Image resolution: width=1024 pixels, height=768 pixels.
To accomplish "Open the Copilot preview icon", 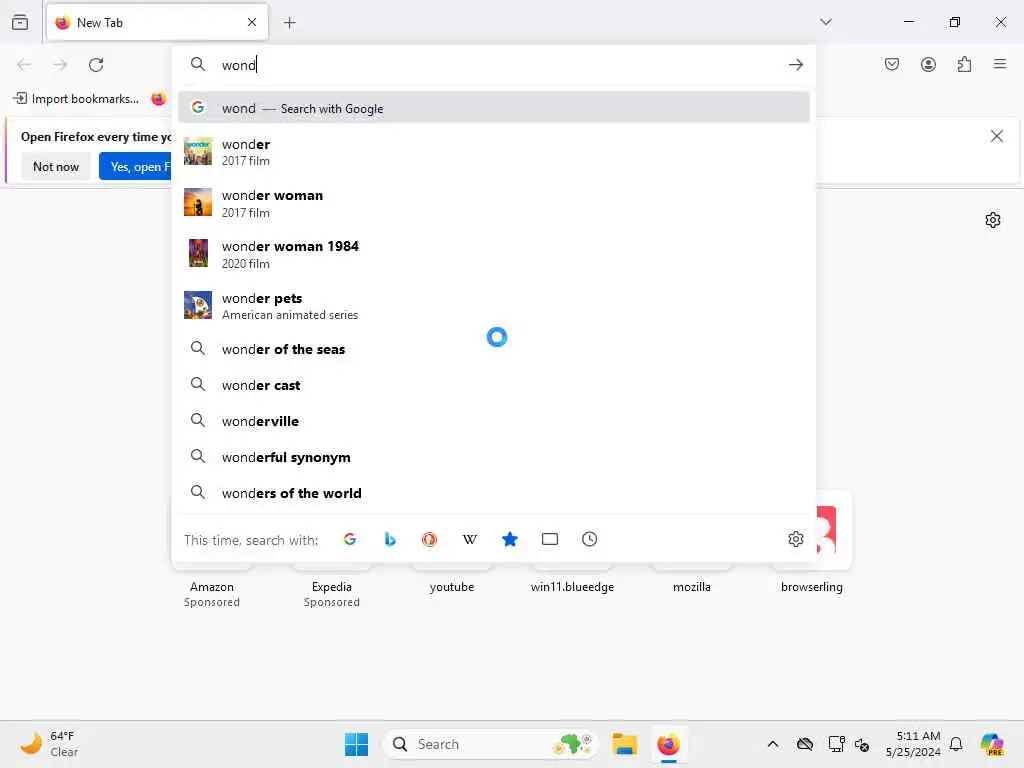I will click(992, 744).
